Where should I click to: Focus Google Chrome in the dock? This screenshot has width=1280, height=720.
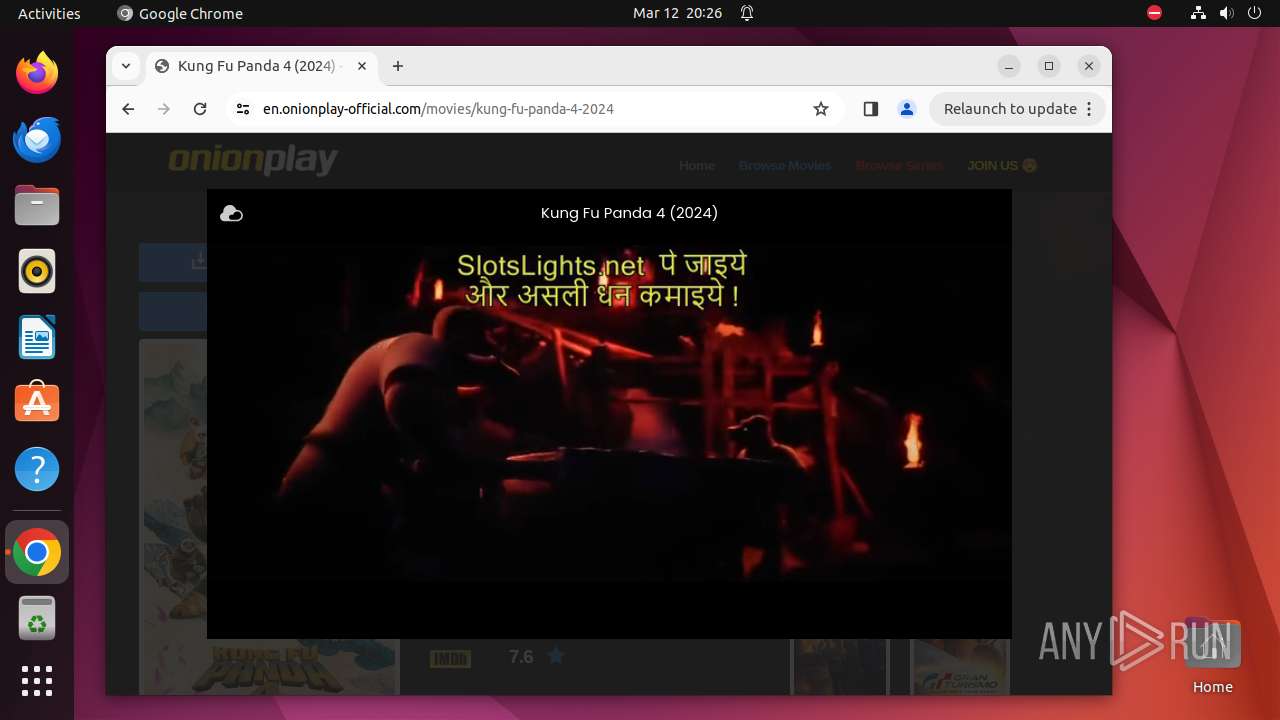point(37,552)
